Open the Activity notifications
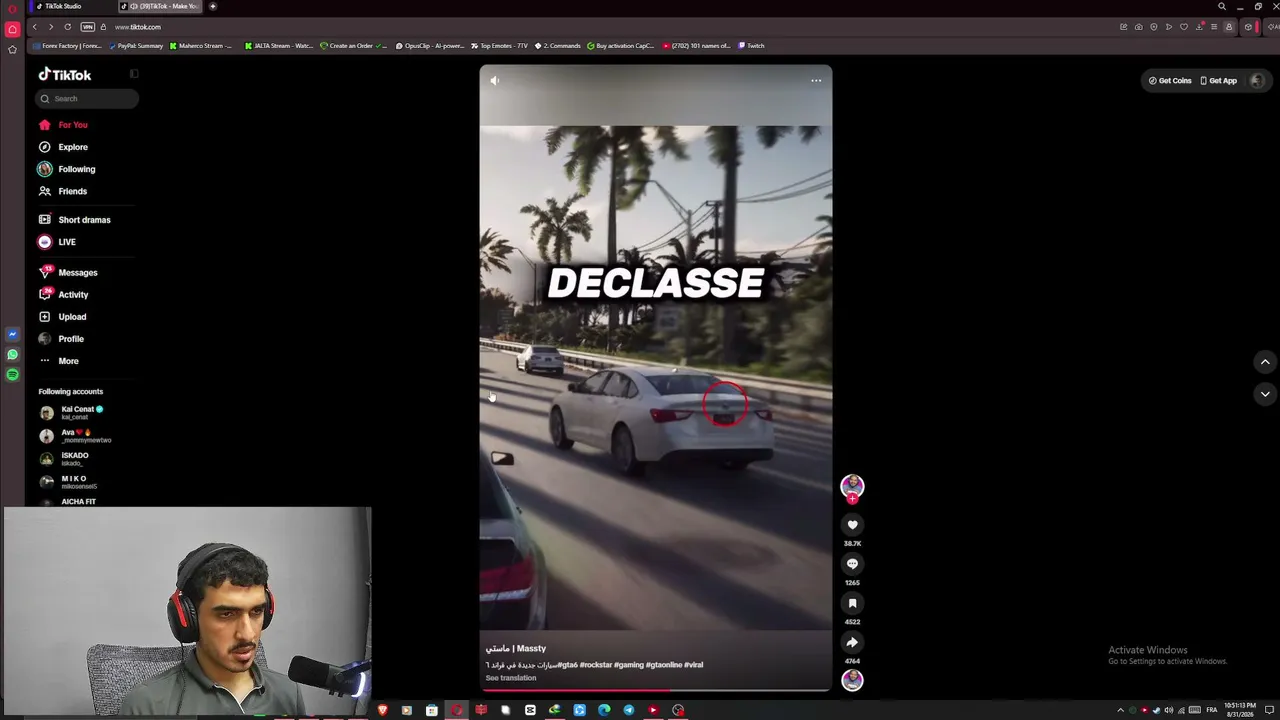Image resolution: width=1280 pixels, height=720 pixels. (x=64, y=295)
